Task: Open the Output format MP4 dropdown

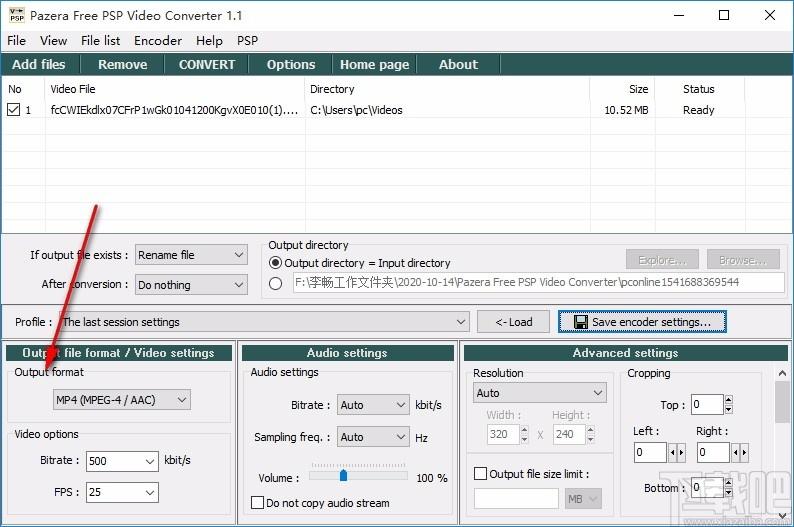Action: (122, 400)
